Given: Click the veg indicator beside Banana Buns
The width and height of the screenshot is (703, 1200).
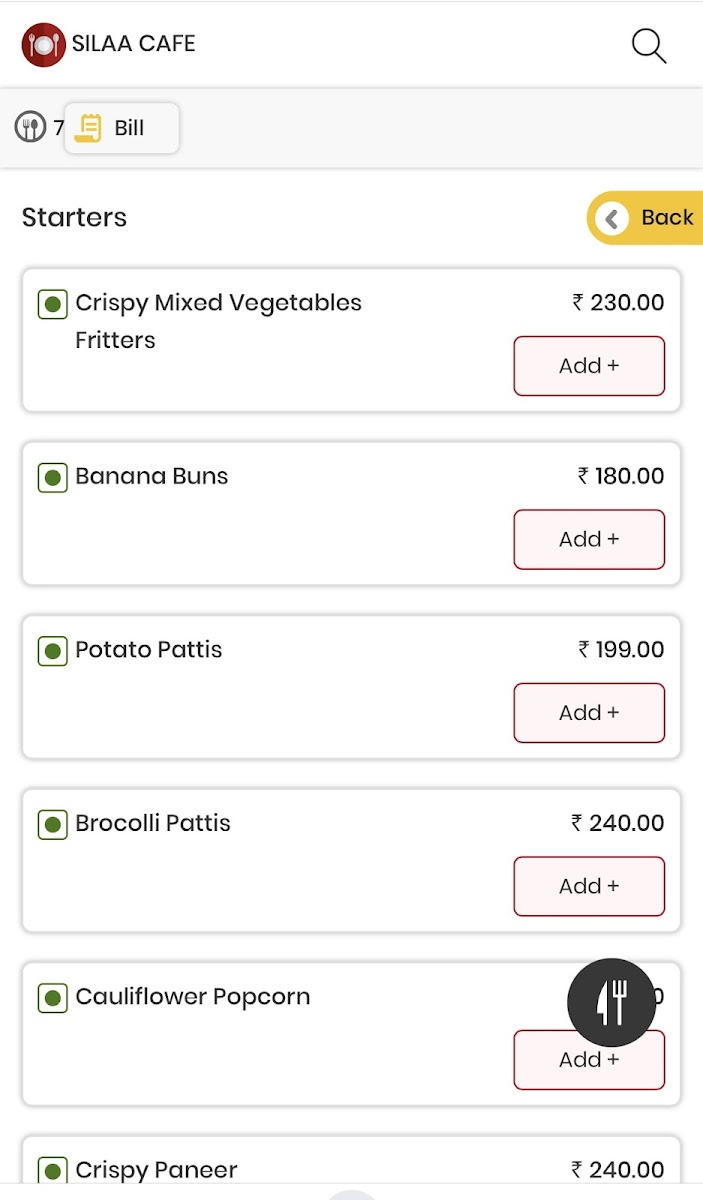Looking at the screenshot, I should [52, 477].
